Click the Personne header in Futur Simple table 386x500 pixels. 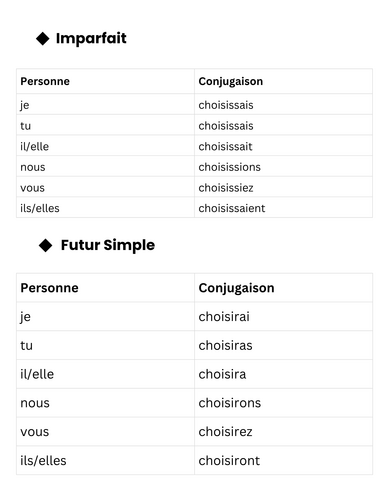tap(49, 288)
